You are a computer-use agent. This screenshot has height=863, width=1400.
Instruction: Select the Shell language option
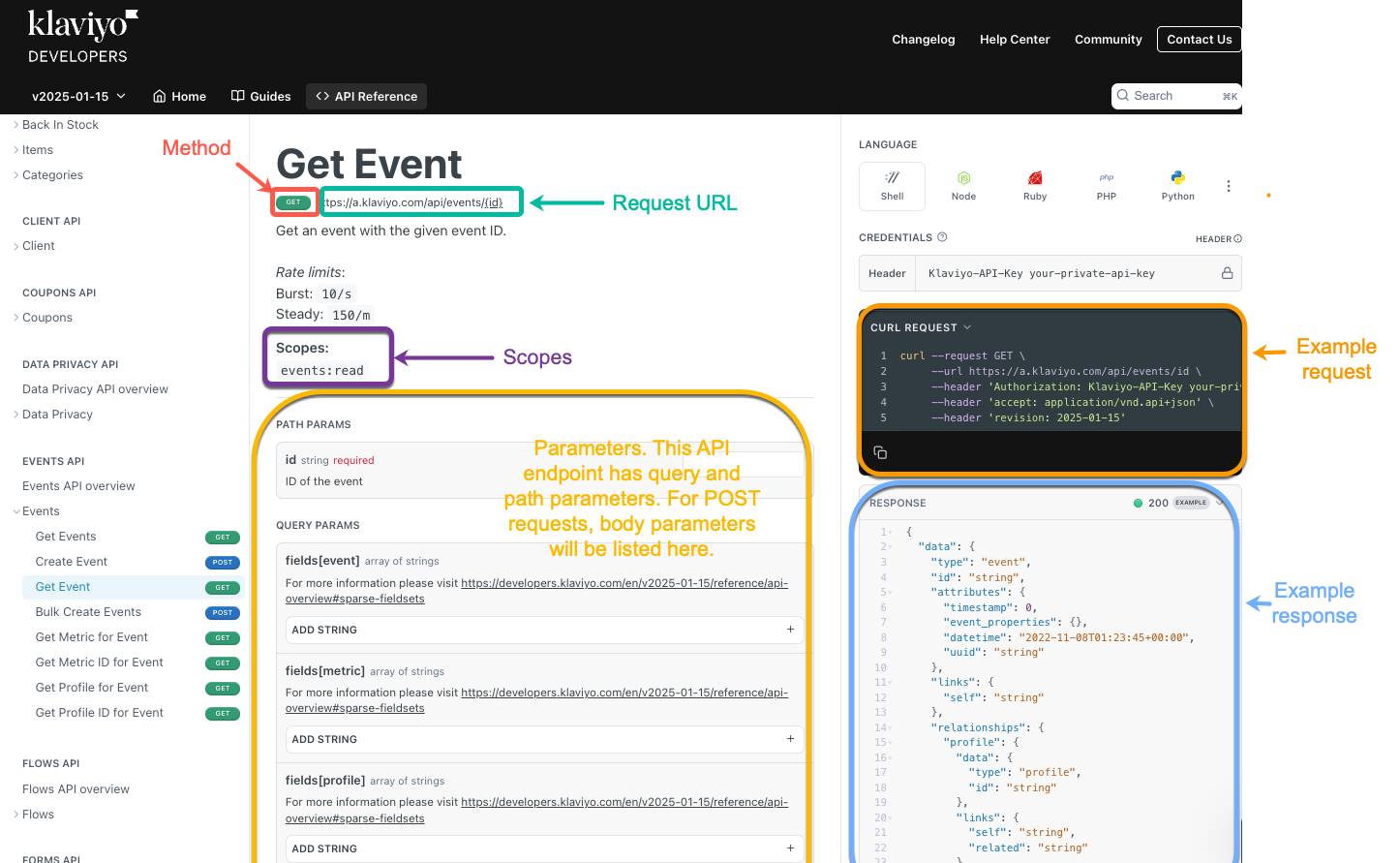[892, 186]
